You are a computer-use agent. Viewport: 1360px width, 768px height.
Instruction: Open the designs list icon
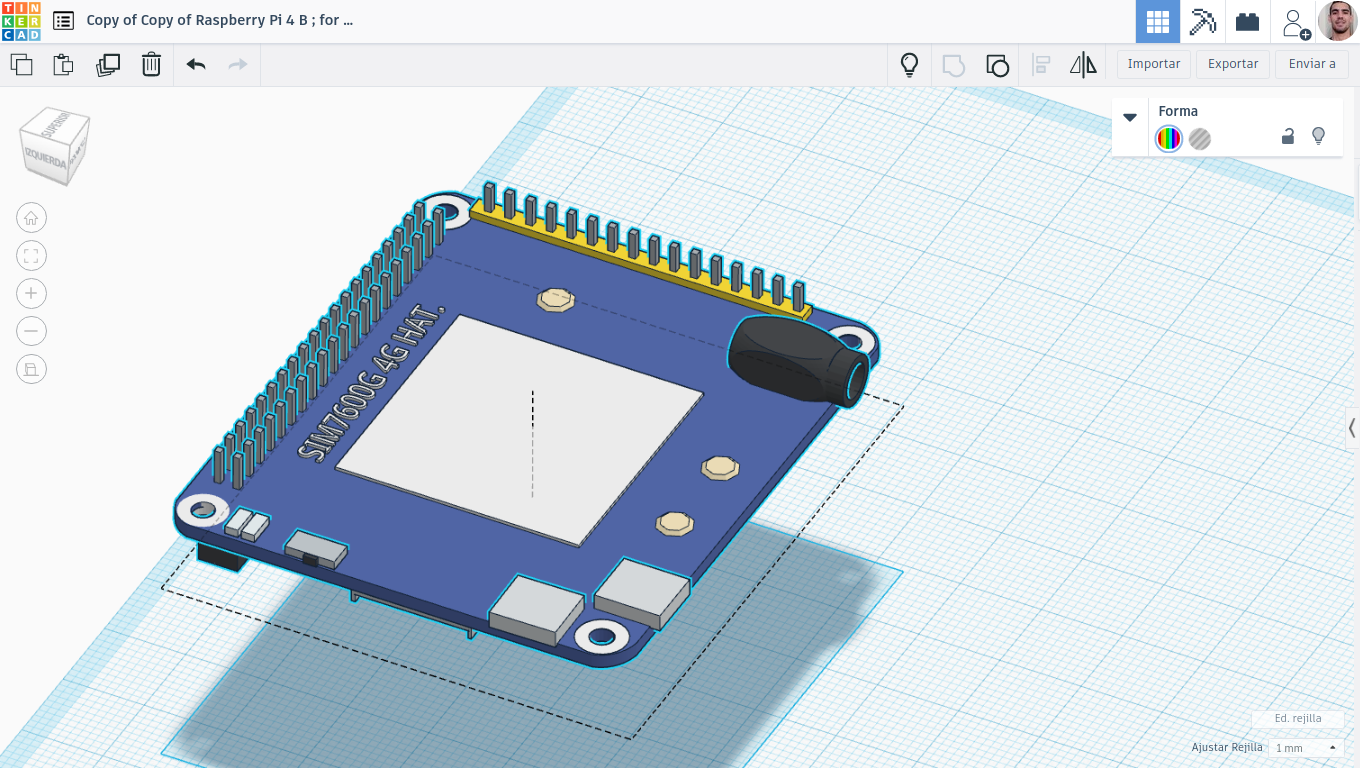[63, 21]
